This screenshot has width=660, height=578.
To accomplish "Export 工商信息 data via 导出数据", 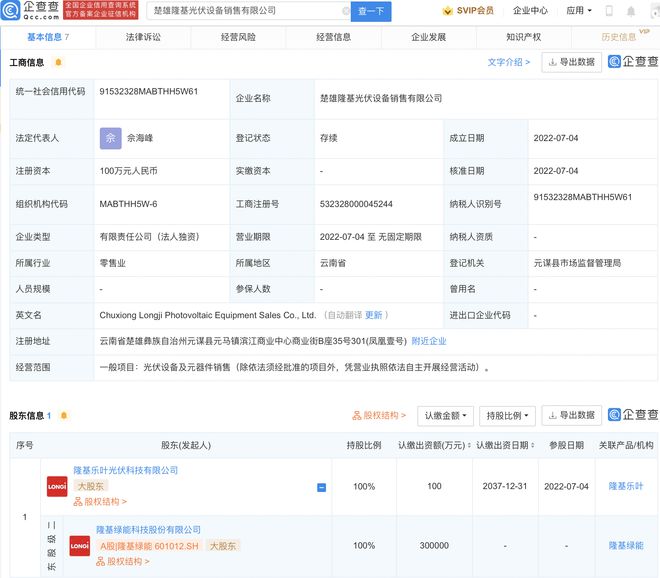I will point(572,62).
